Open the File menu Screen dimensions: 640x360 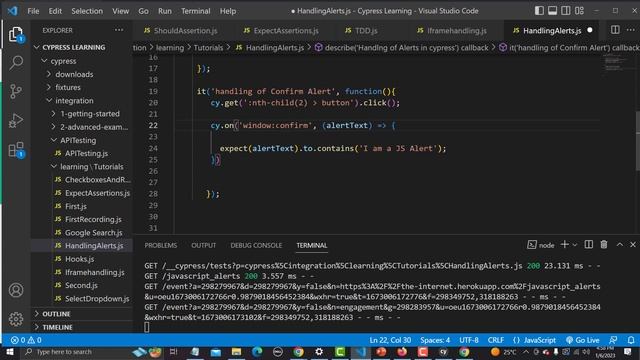(x=33, y=11)
